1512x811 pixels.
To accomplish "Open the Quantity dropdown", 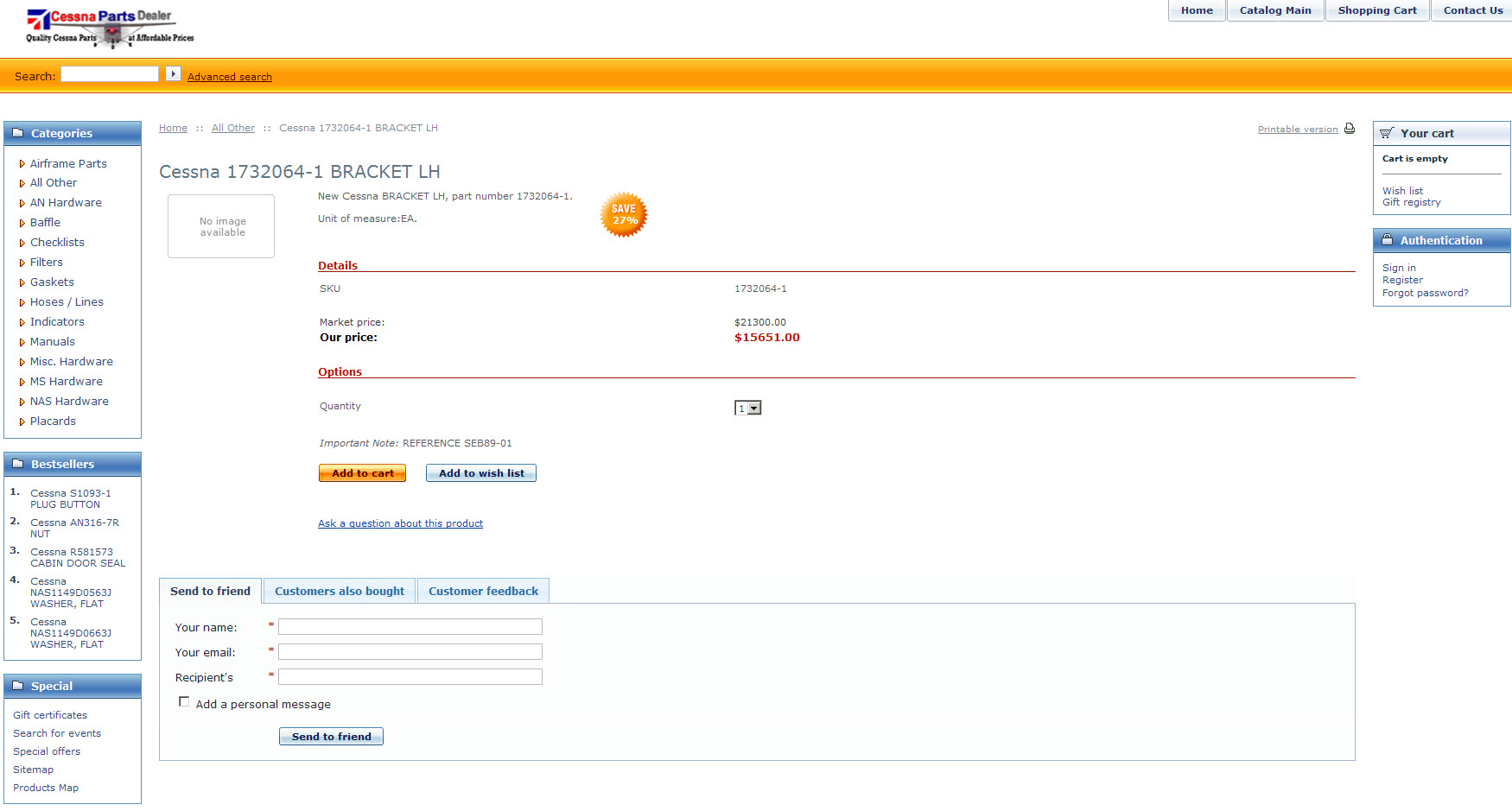I will click(x=747, y=409).
